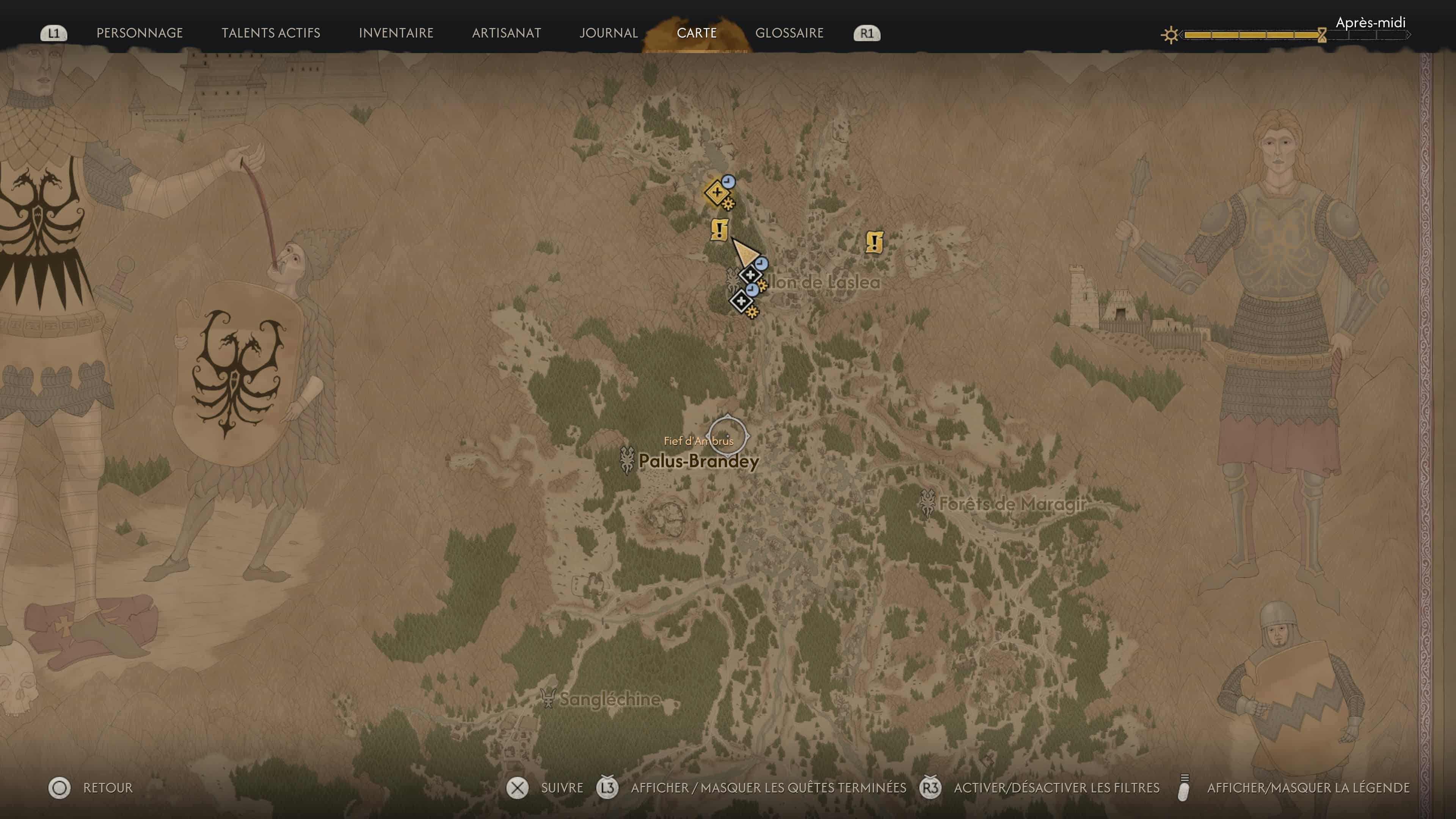Image resolution: width=1456 pixels, height=819 pixels.
Task: Click the Suivre label
Action: (562, 788)
